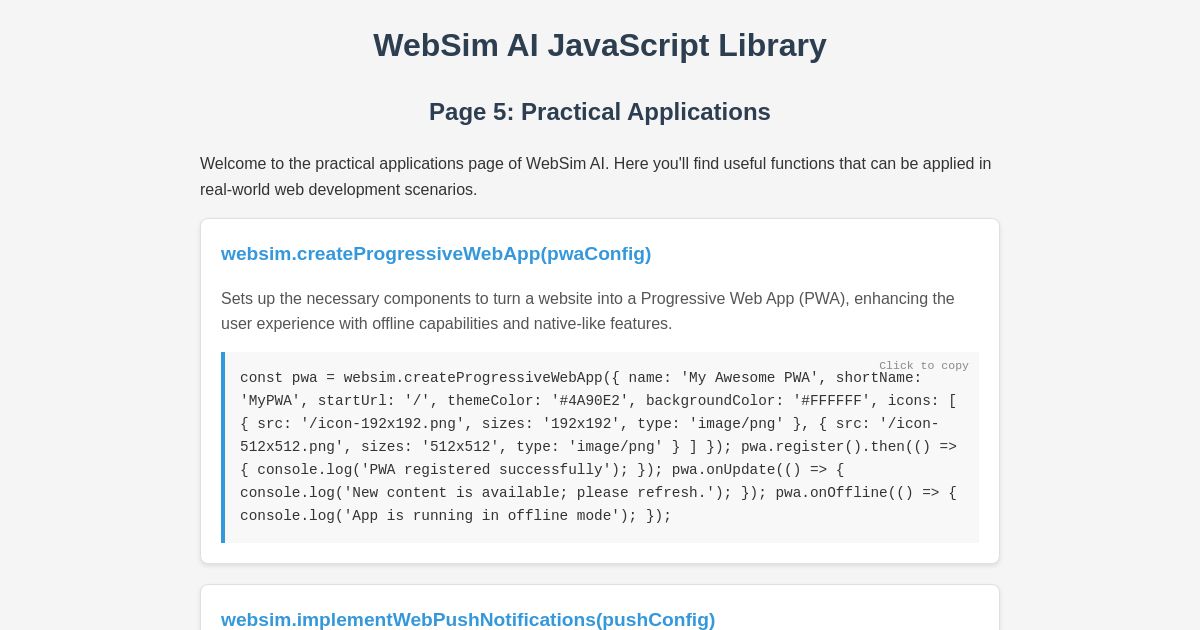Click the createProgressiveWebApp description paragraph
This screenshot has width=1200, height=630.
[588, 311]
